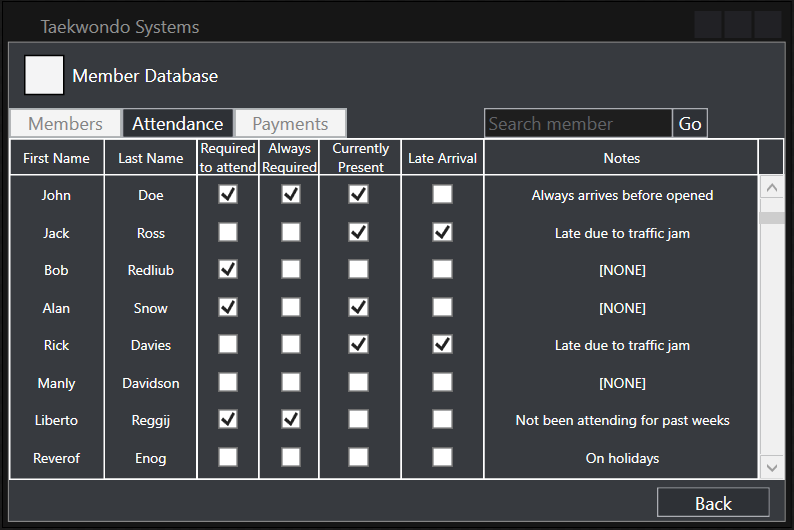Click the Notes column header
This screenshot has width=794, height=530.
[x=621, y=158]
